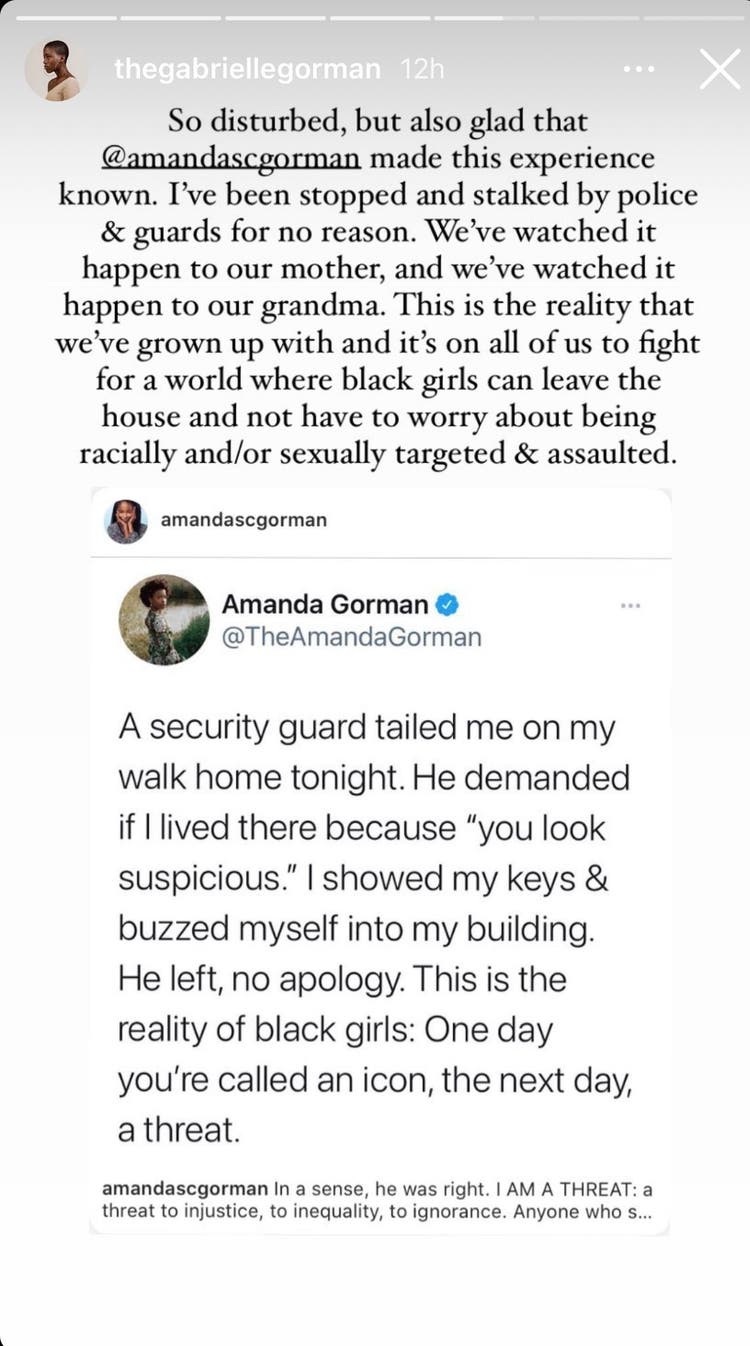Tap the small amandascgorman avatar in the post header
Screen dimensions: 750x1346
pyautogui.click(x=126, y=521)
